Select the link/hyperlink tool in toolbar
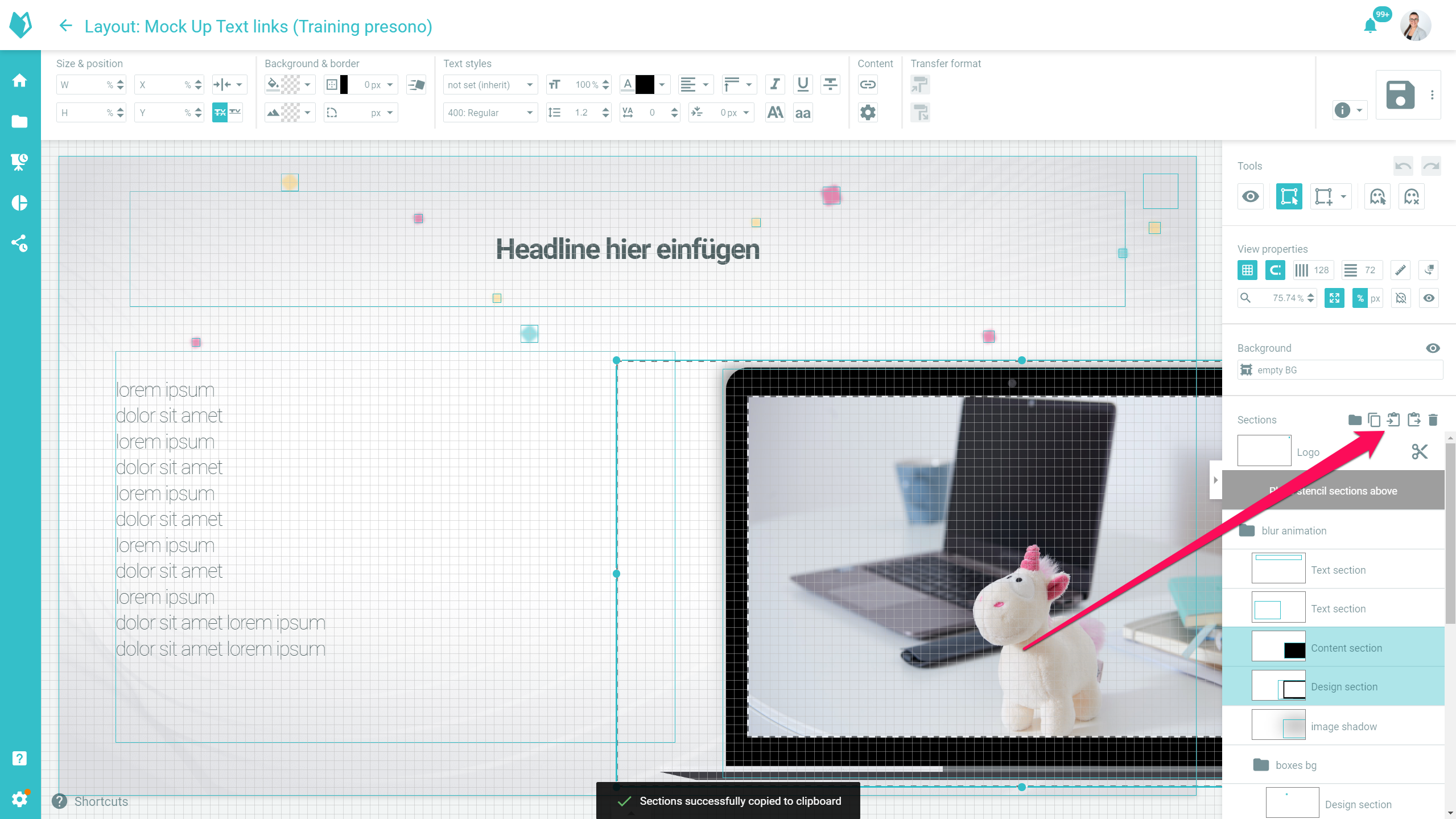Viewport: 1456px width, 819px height. pyautogui.click(x=867, y=84)
